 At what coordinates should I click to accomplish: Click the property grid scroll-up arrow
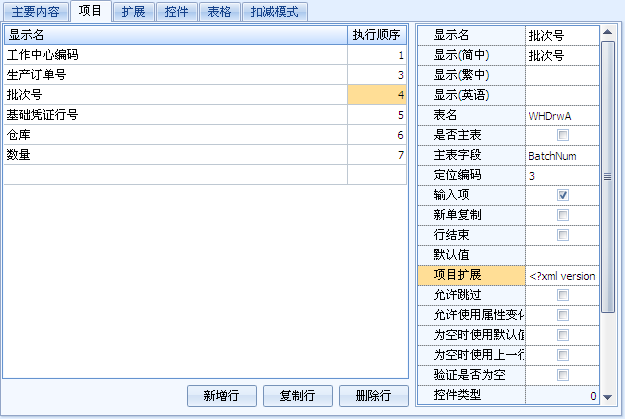pos(607,32)
